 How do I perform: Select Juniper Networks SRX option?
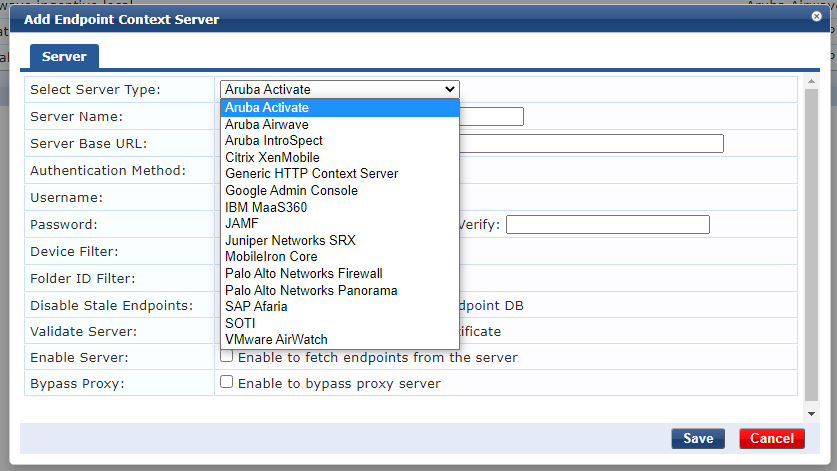(x=339, y=240)
